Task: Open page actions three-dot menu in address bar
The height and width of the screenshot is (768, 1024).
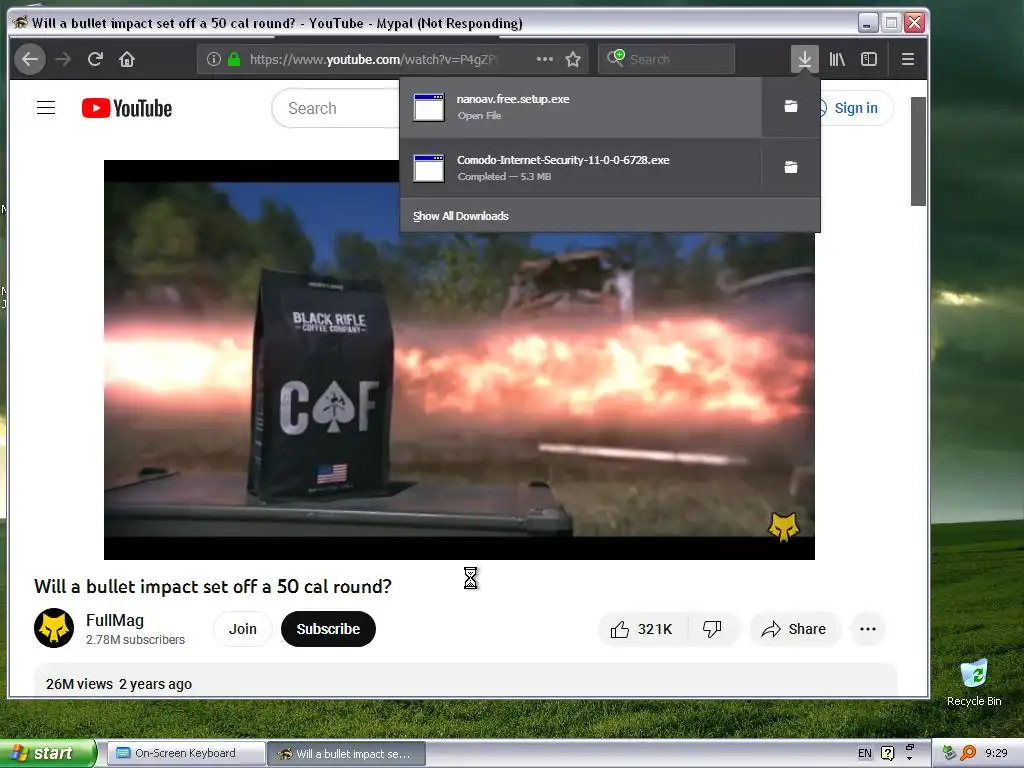Action: 545,59
